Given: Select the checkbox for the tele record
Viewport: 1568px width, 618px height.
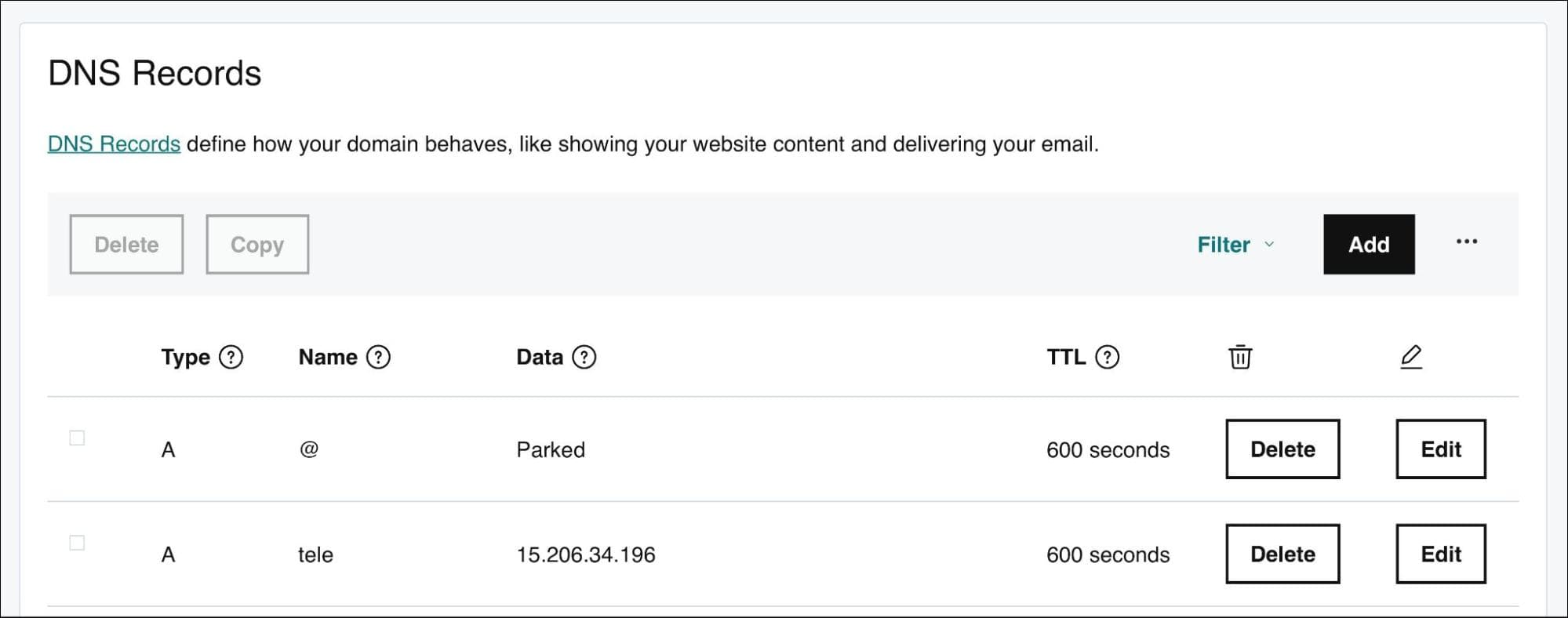Looking at the screenshot, I should (x=77, y=543).
